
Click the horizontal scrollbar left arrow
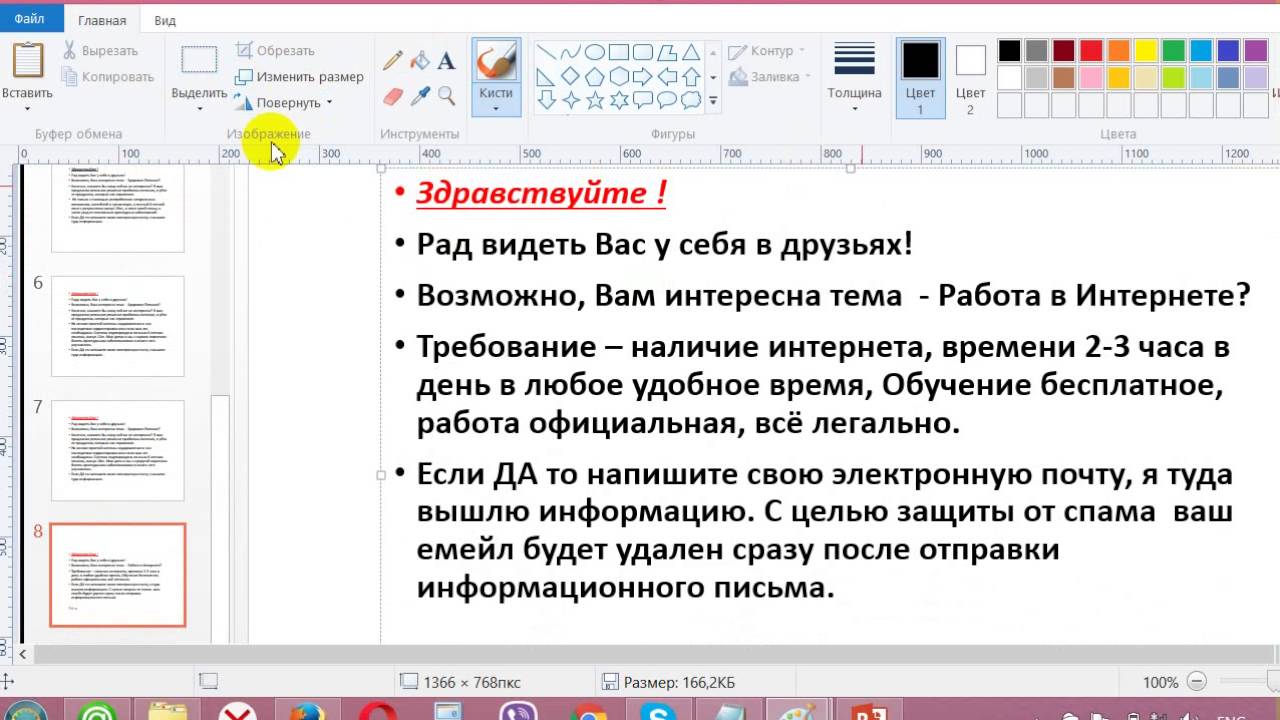[22, 654]
